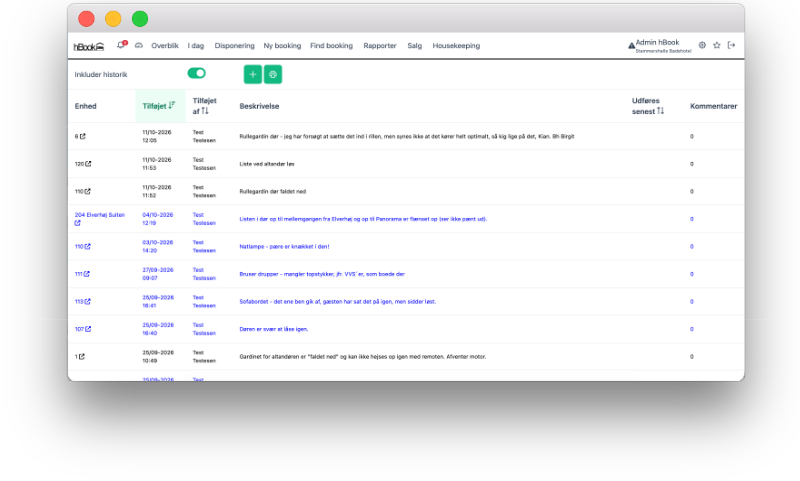Click comment count 0 in unit 6 row

point(692,136)
